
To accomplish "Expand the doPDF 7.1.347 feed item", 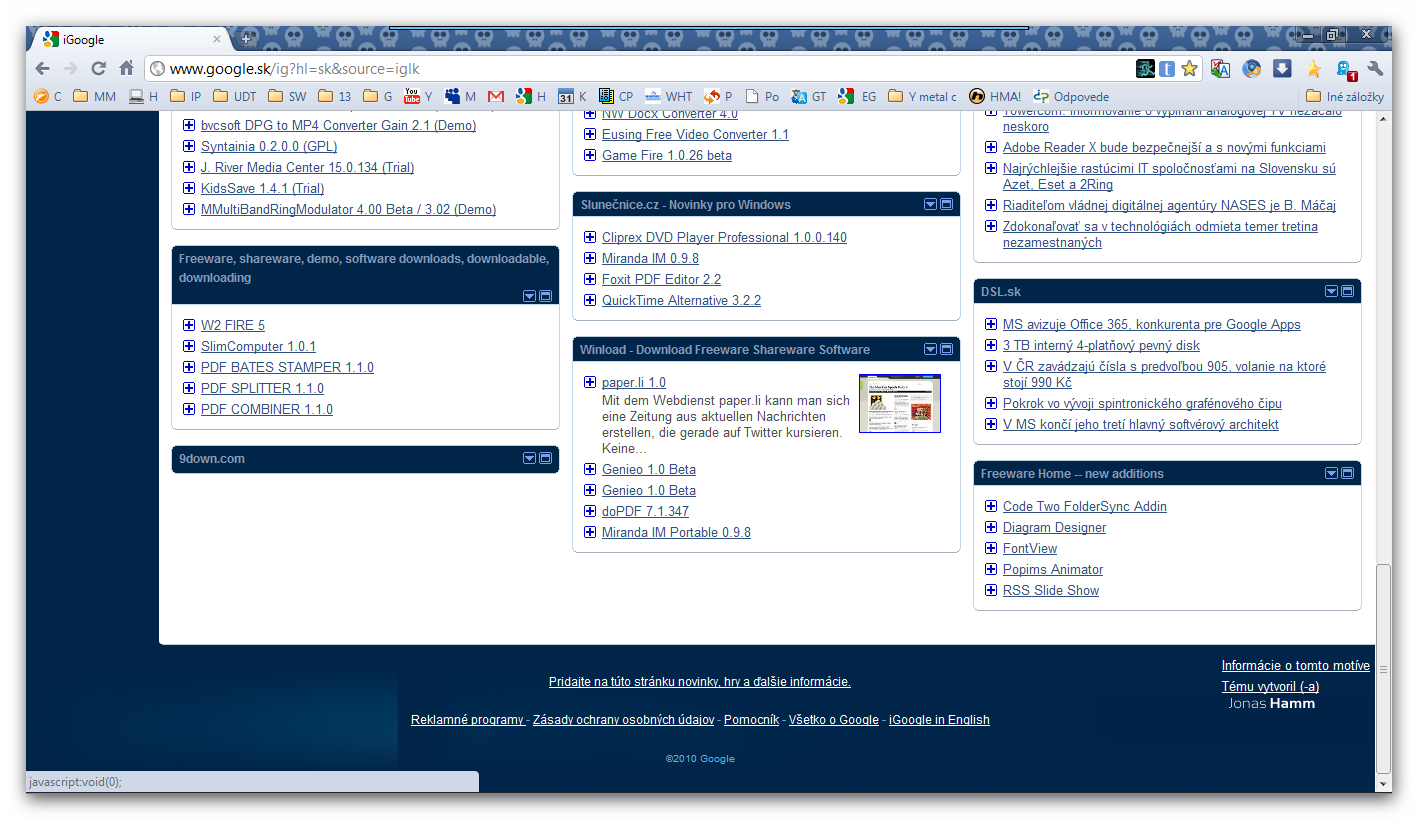I will [x=590, y=511].
